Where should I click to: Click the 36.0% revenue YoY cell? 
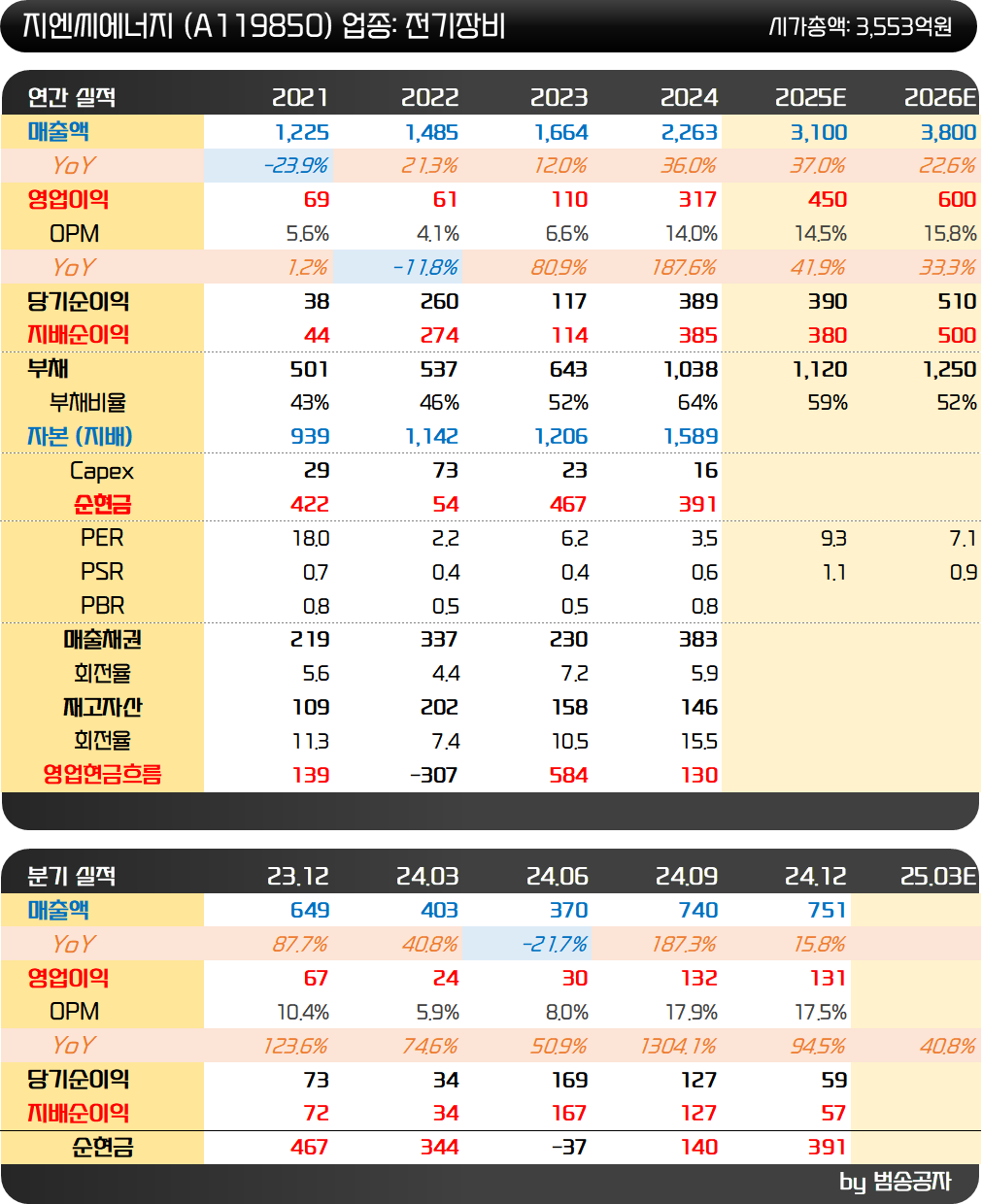689,166
